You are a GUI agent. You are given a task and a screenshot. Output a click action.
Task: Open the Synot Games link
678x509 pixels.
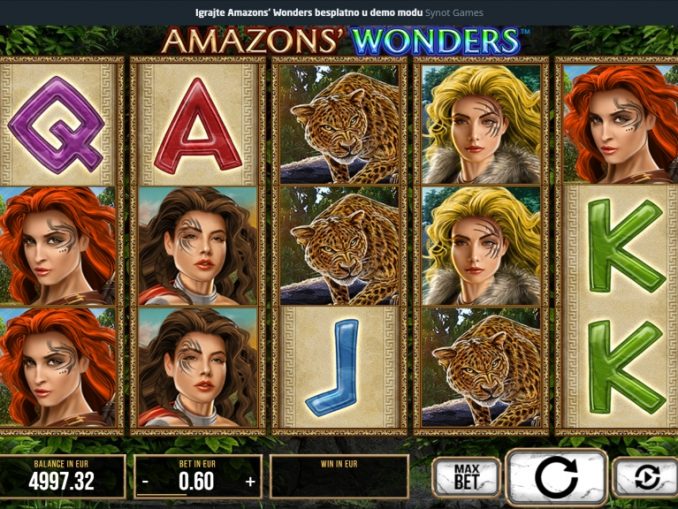pos(454,13)
